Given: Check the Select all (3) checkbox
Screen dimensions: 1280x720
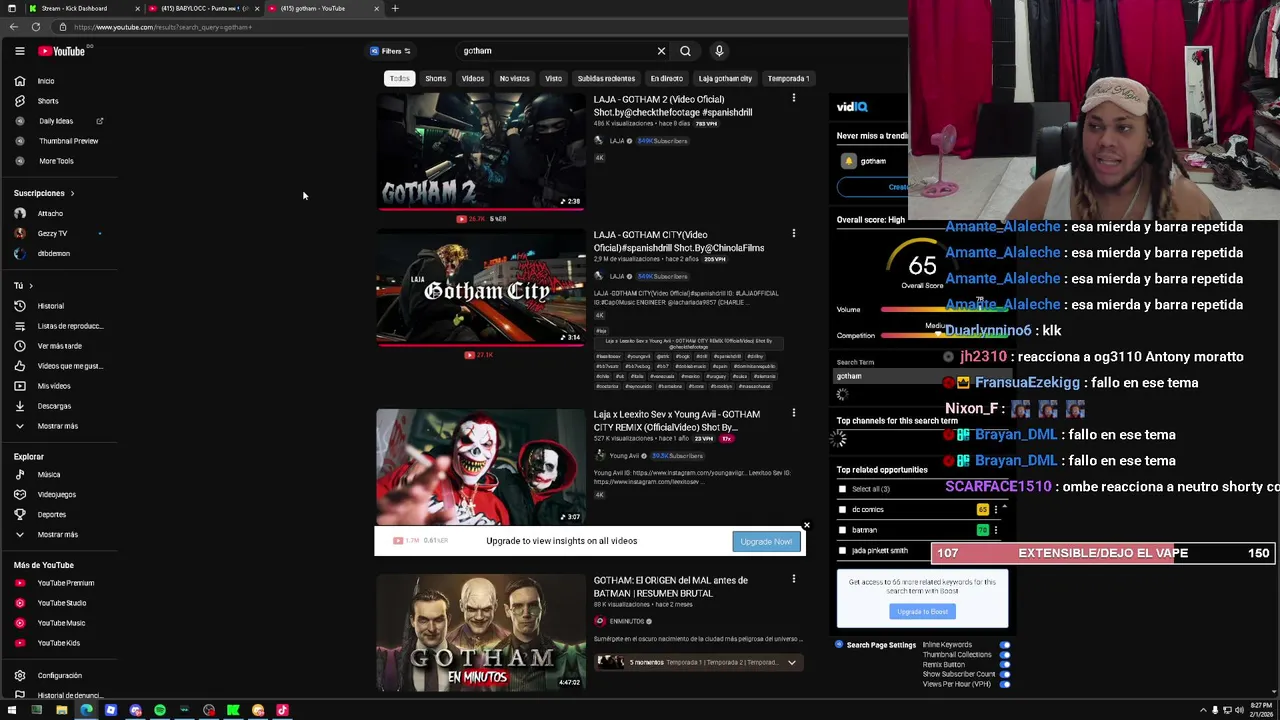Looking at the screenshot, I should (842, 489).
